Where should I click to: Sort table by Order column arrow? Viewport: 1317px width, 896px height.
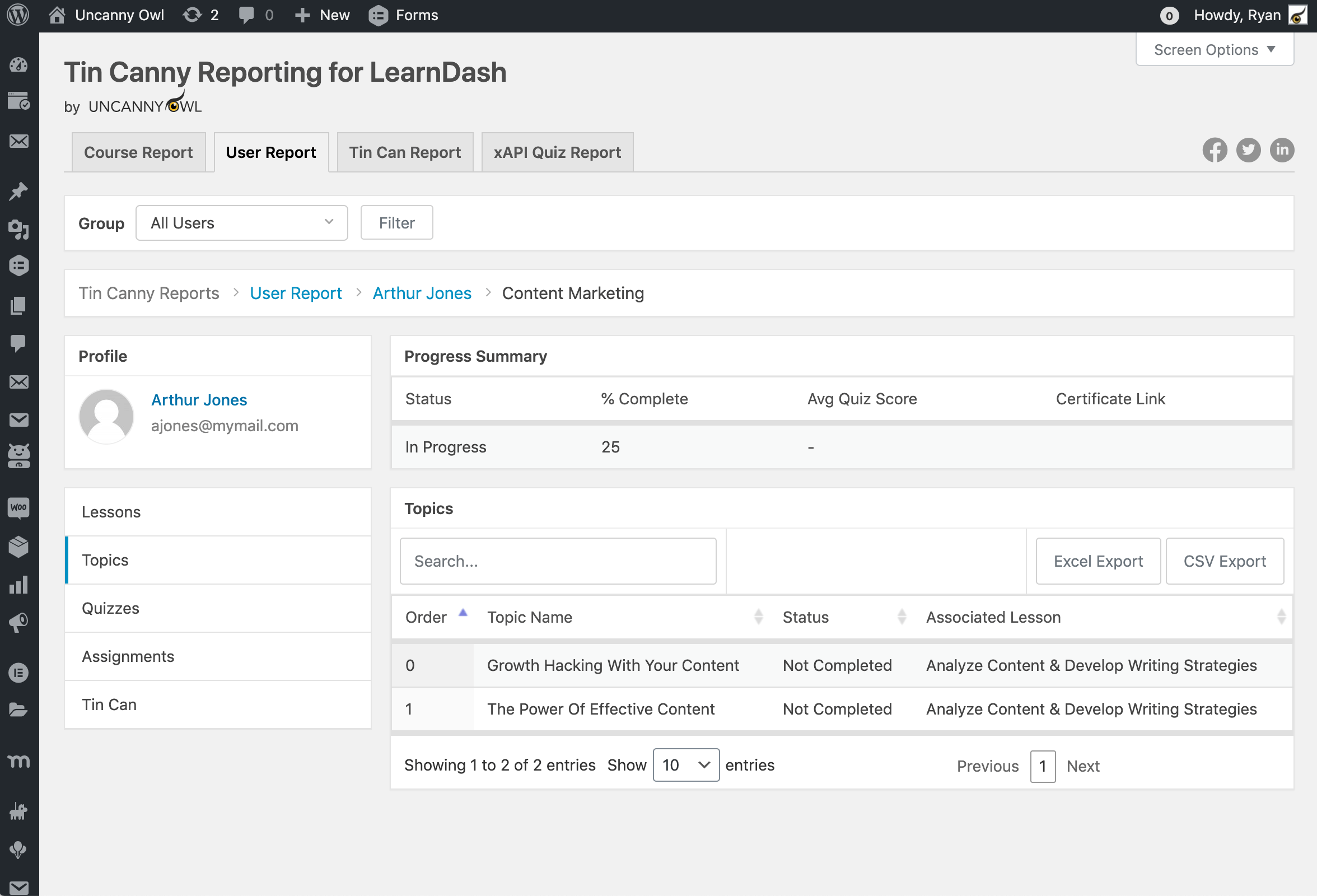coord(463,613)
